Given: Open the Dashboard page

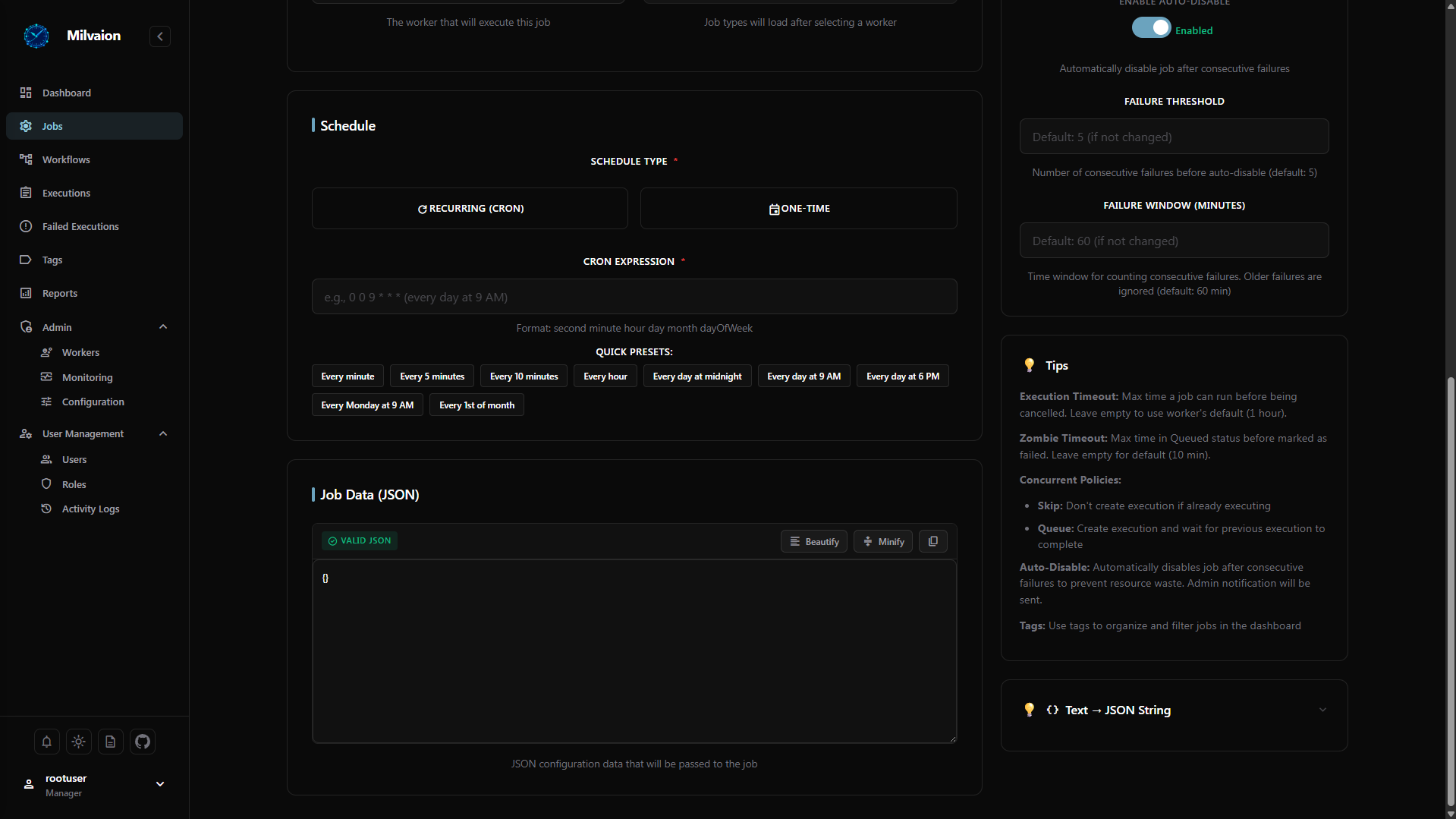Looking at the screenshot, I should tap(94, 93).
